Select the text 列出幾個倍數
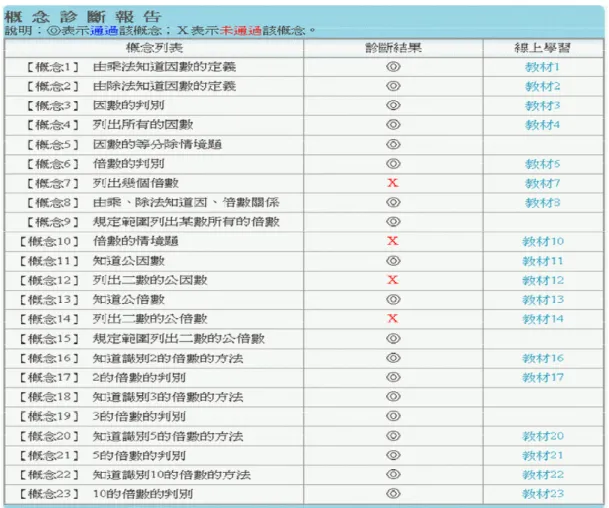 point(136,183)
